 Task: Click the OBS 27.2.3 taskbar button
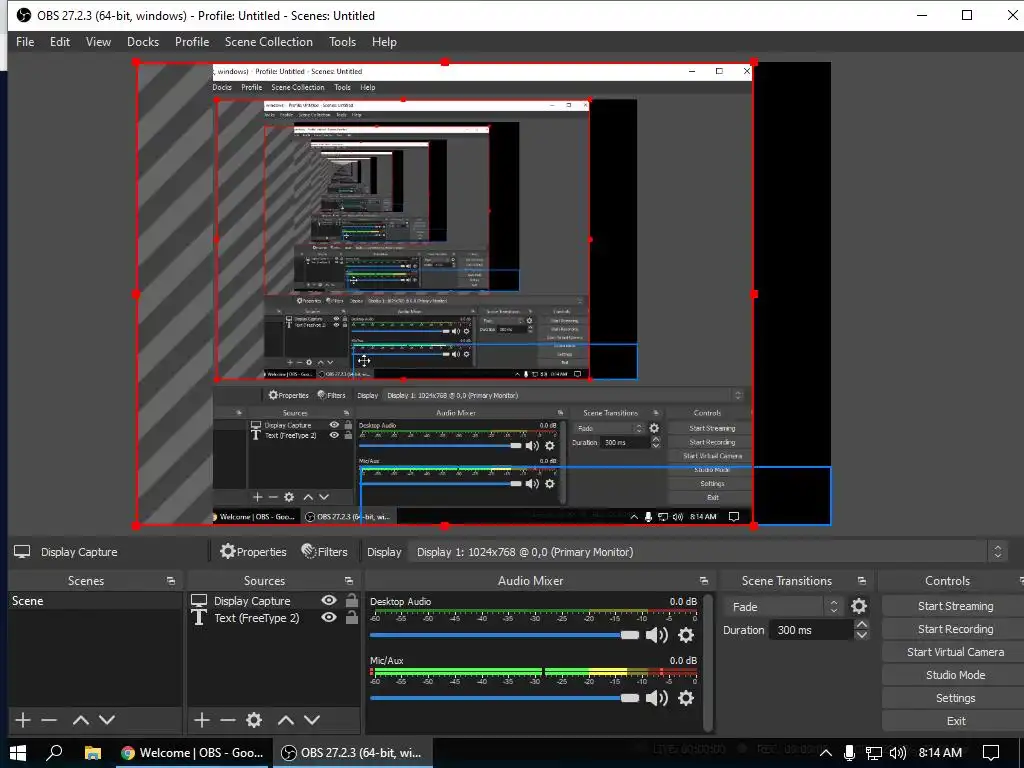[x=353, y=753]
